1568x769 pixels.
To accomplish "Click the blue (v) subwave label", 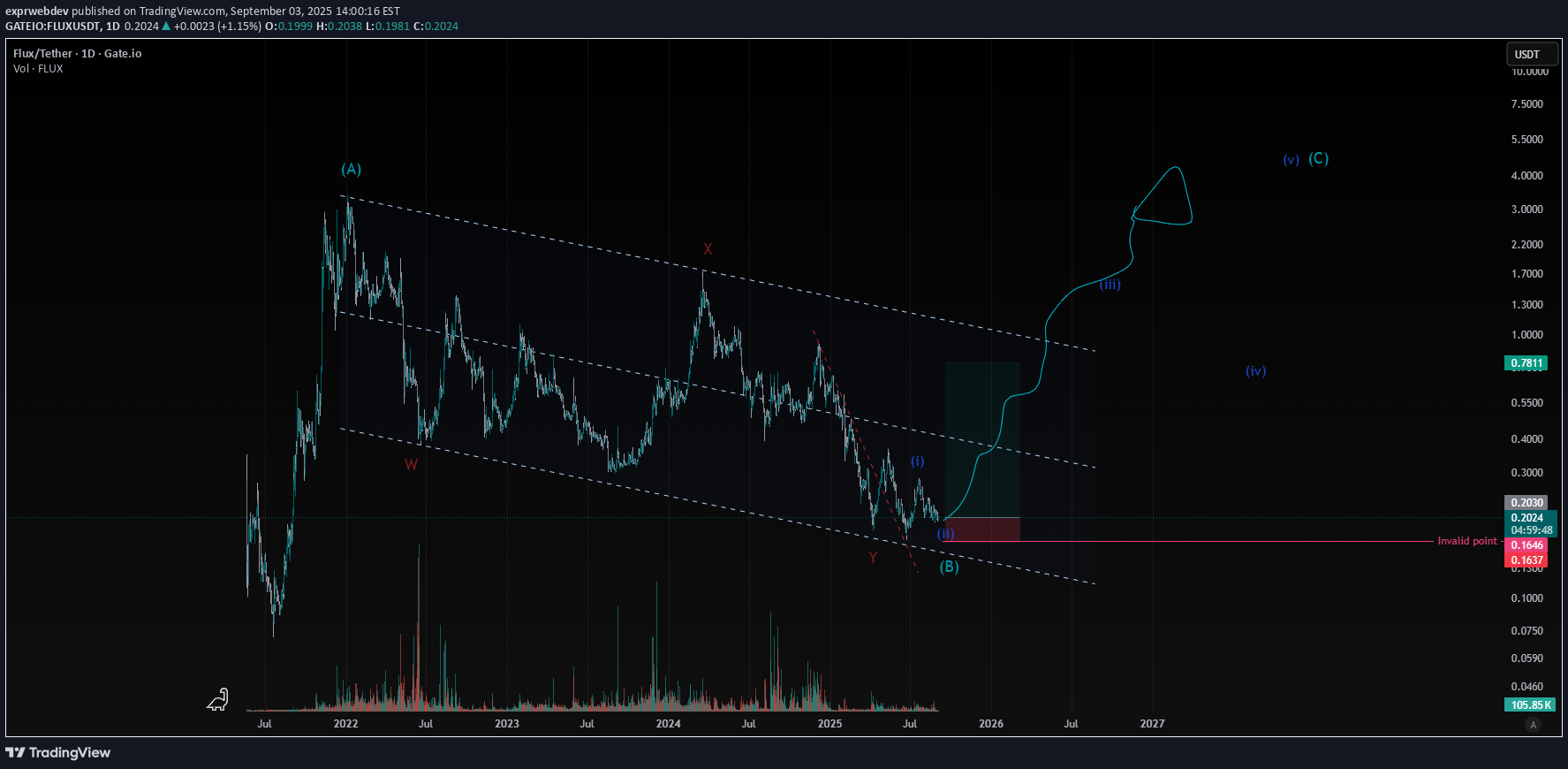I will 1292,159.
